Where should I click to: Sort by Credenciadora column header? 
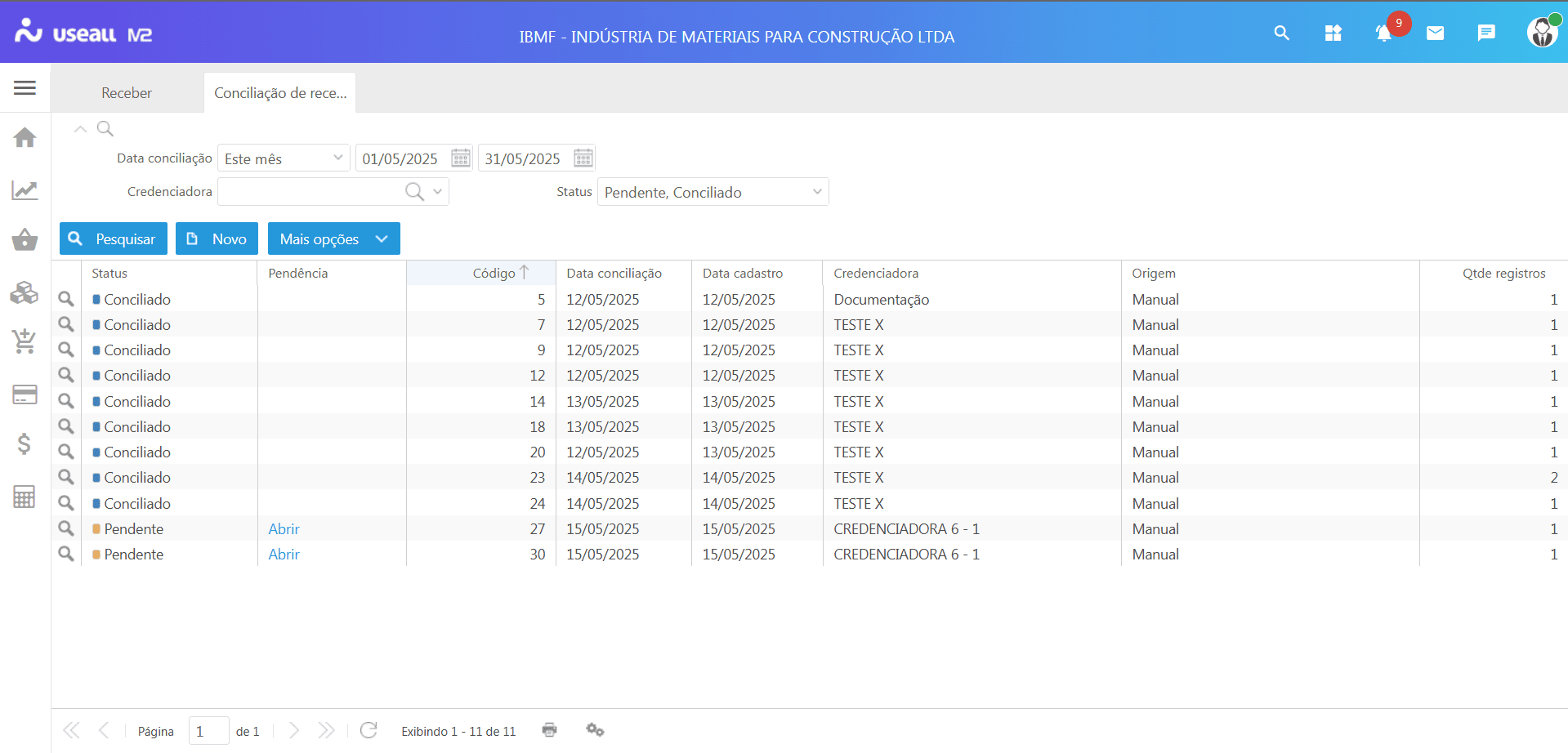tap(972, 273)
